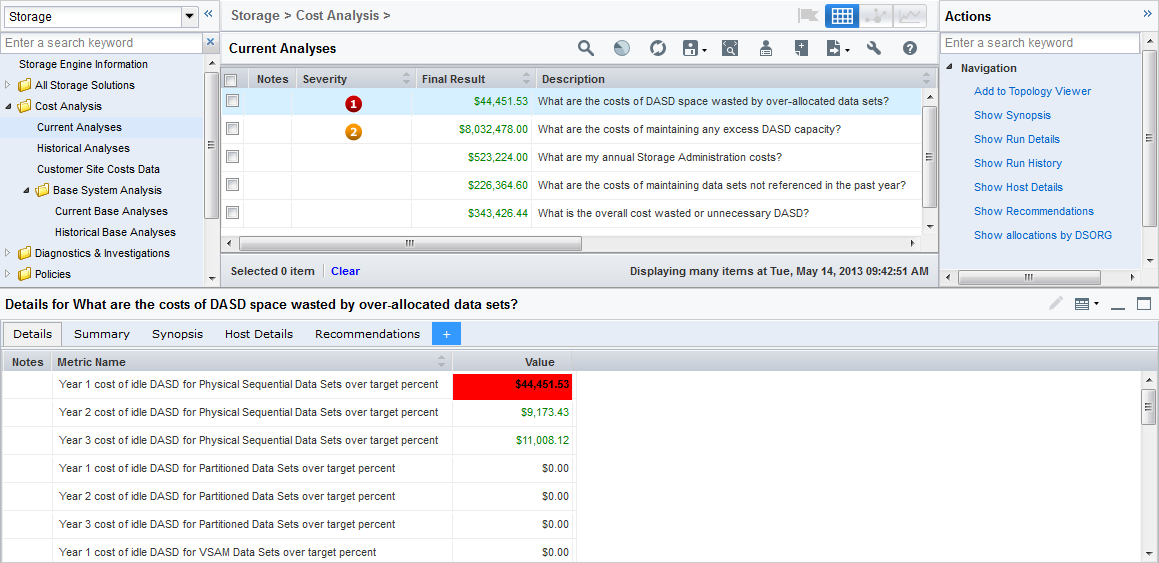The height and width of the screenshot is (563, 1159).
Task: Select the Details tab
Action: point(33,334)
